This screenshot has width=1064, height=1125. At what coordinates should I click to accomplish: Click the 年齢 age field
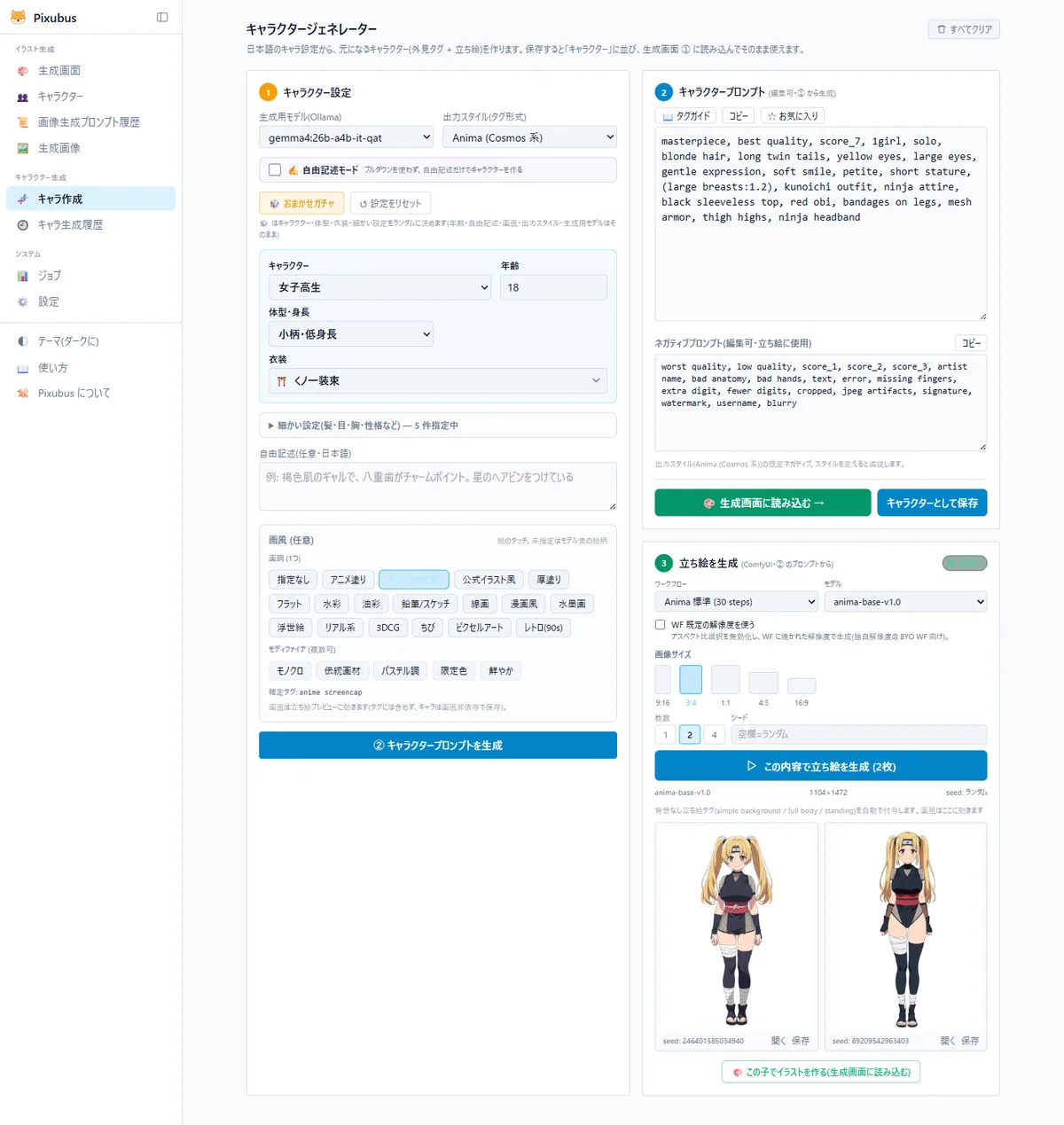coord(554,287)
